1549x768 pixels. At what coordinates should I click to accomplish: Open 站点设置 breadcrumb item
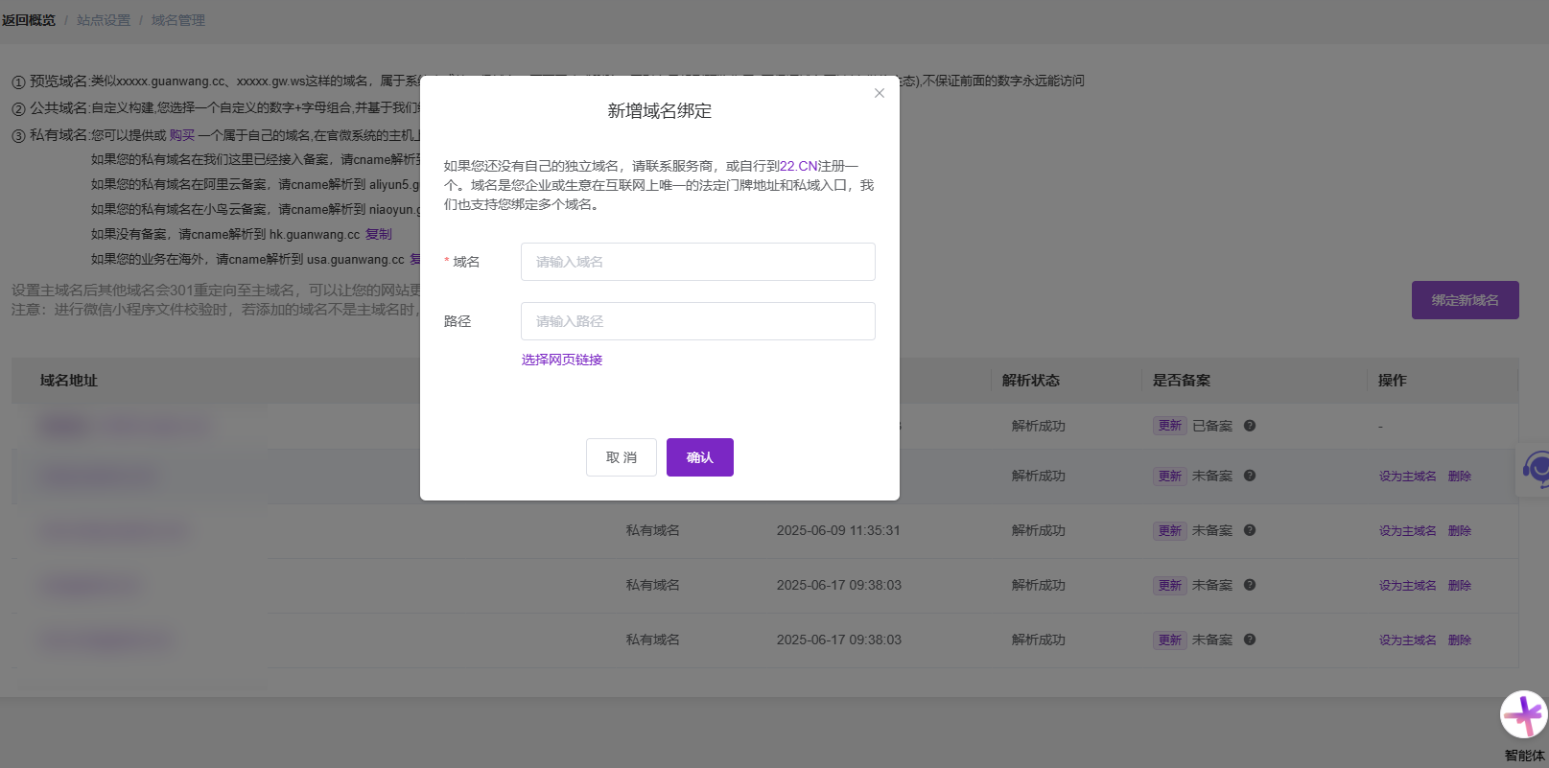coord(104,20)
